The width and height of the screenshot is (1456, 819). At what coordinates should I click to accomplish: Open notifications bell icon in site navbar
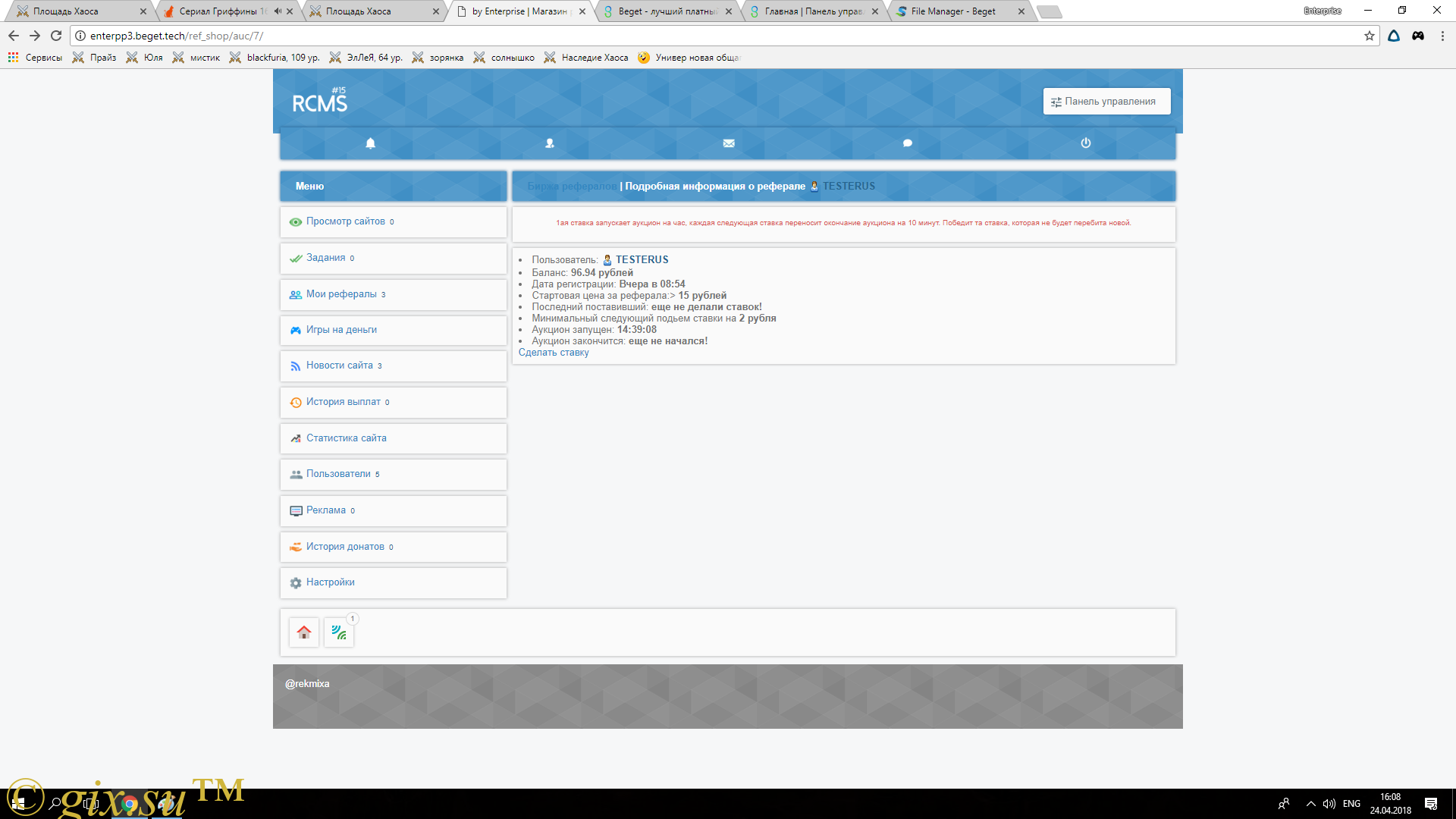pos(370,143)
